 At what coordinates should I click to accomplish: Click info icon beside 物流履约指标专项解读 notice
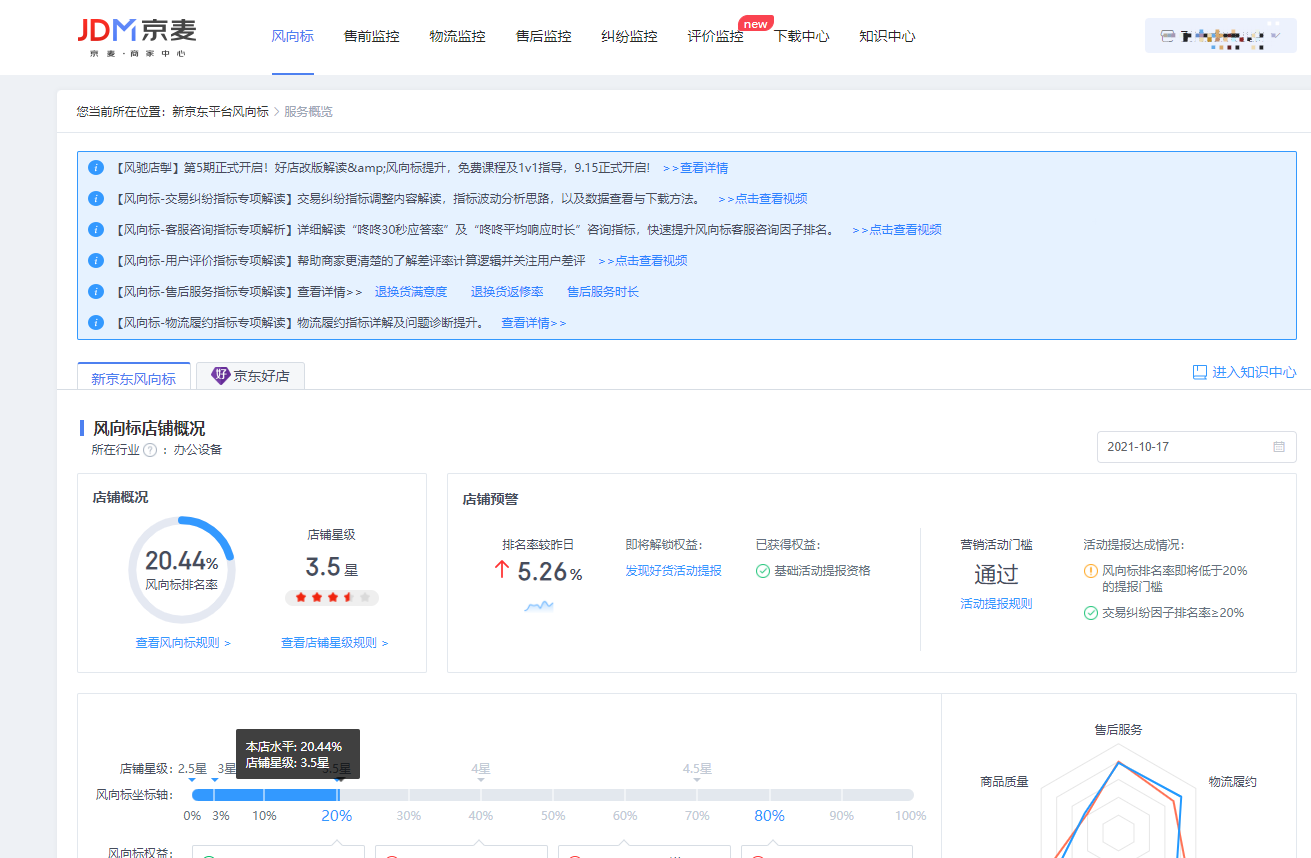point(96,323)
